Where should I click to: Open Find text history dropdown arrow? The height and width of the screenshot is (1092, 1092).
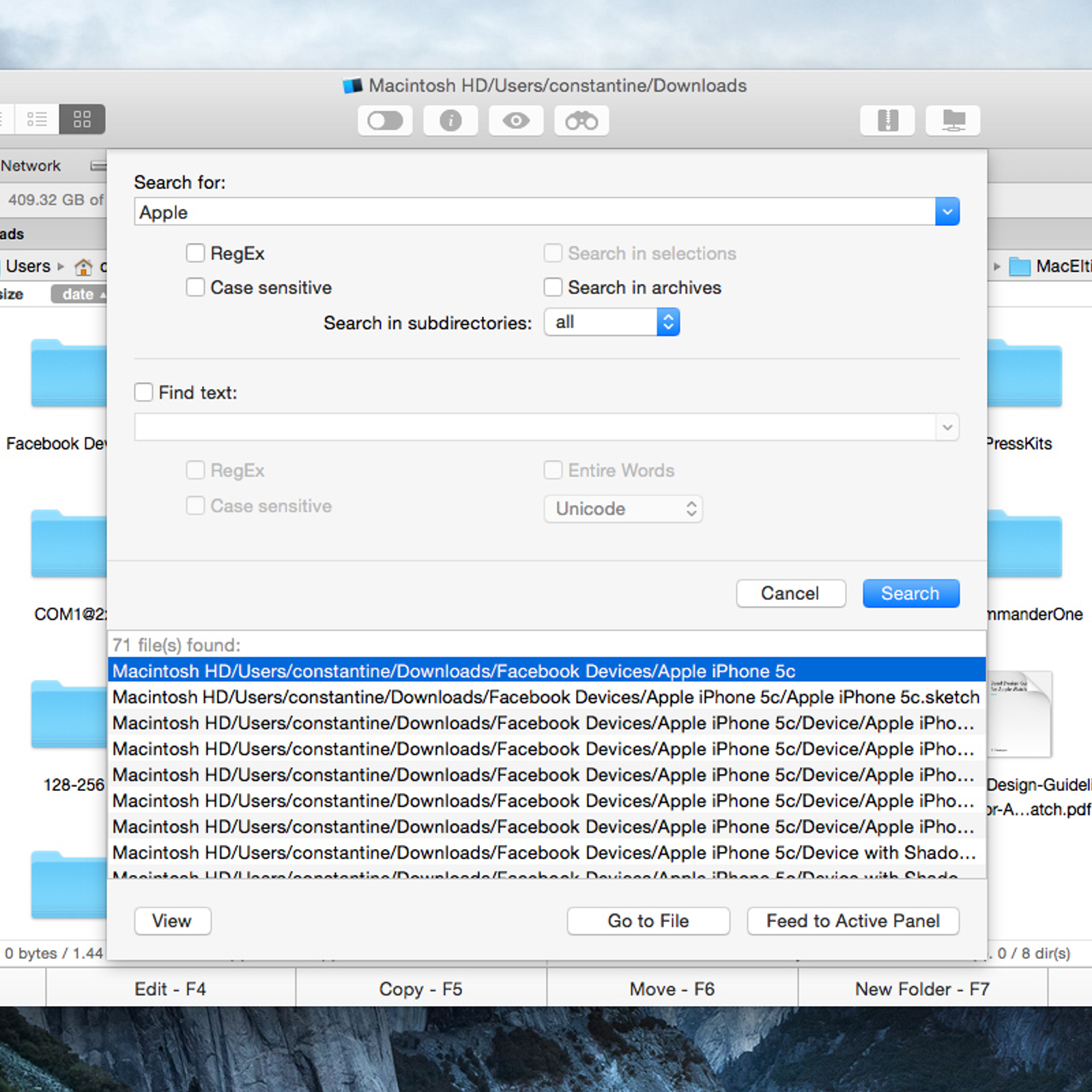click(947, 427)
